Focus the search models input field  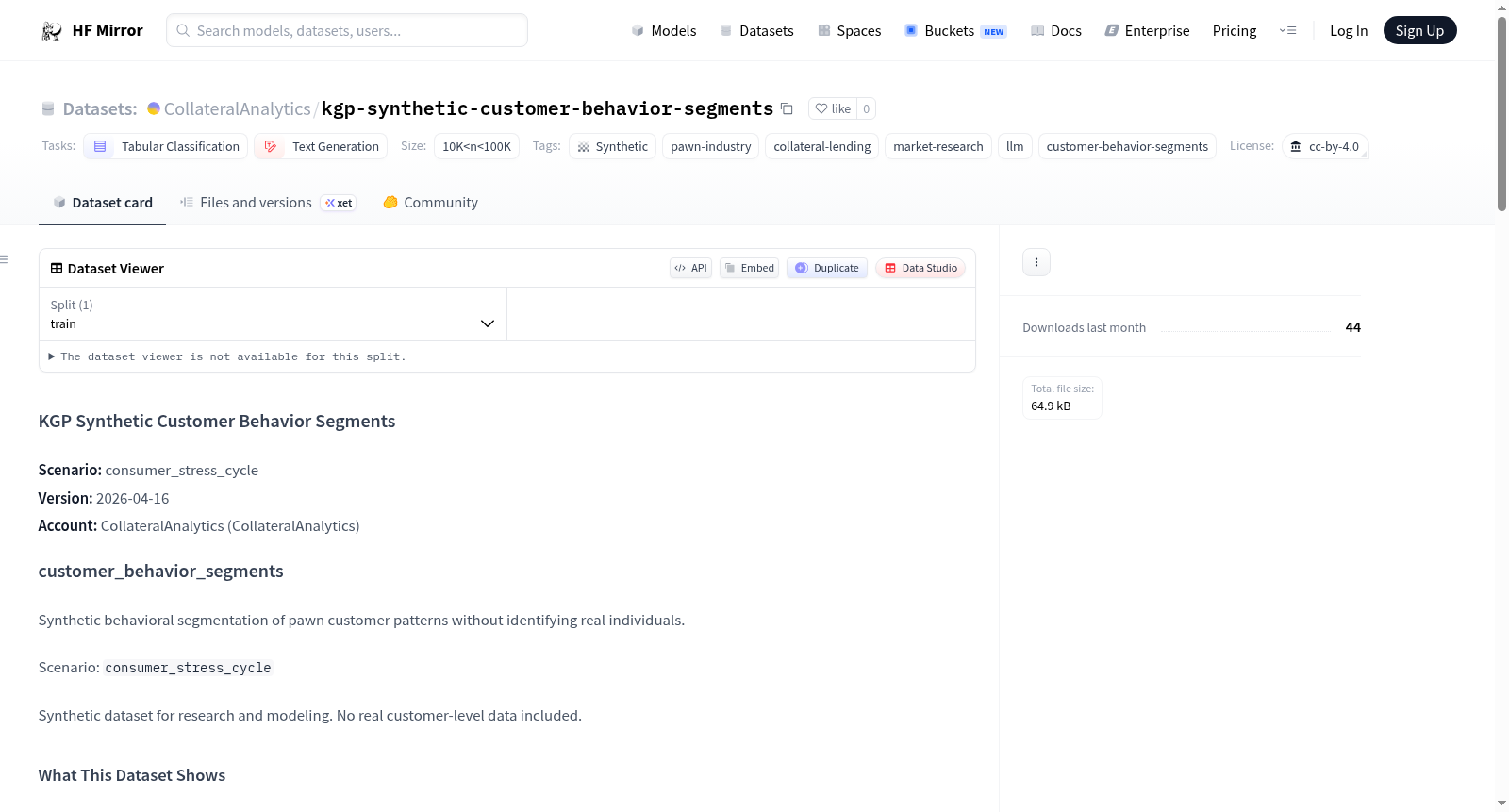coord(347,30)
